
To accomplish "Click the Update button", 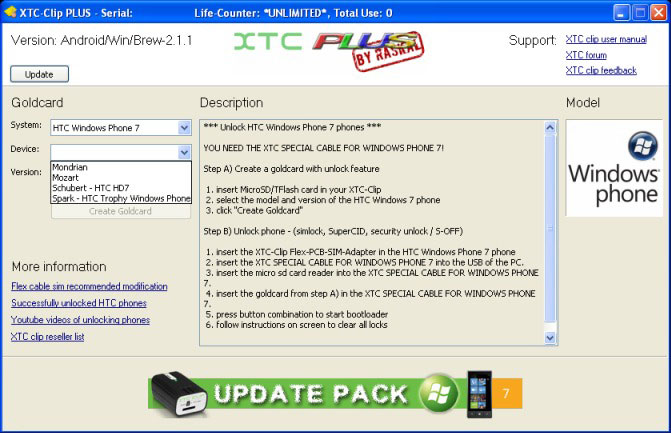I will click(x=39, y=74).
